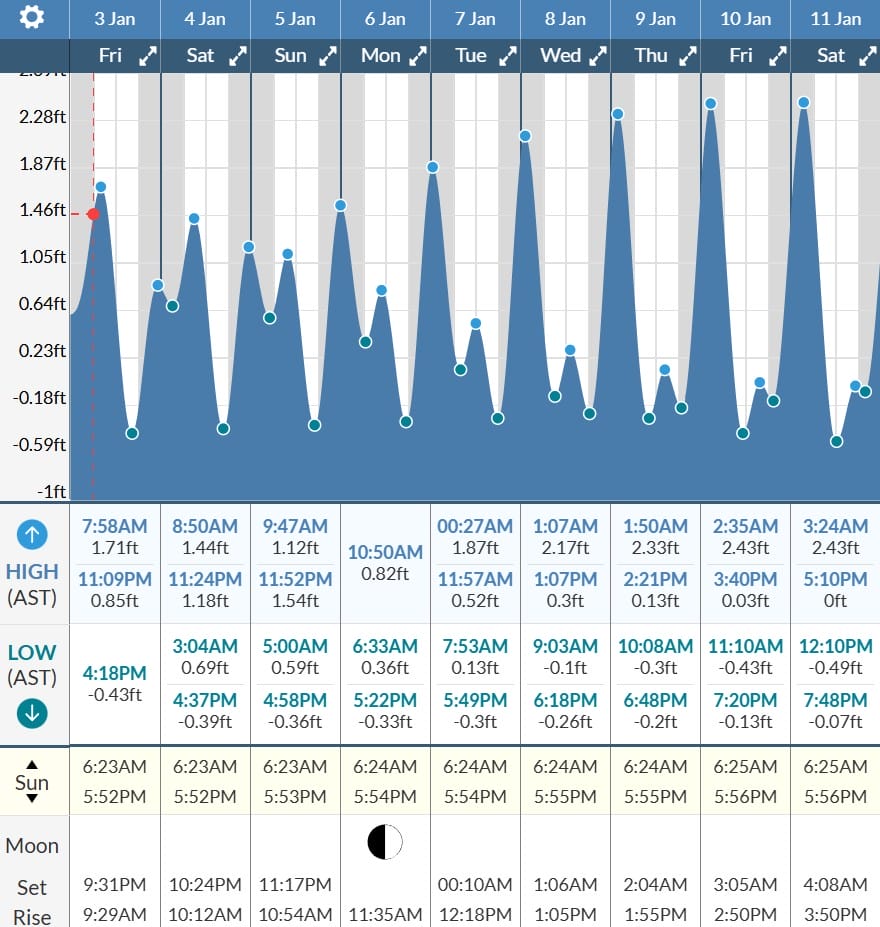
Task: Expand the Tuesday 7 Jan tide chart
Action: [508, 56]
